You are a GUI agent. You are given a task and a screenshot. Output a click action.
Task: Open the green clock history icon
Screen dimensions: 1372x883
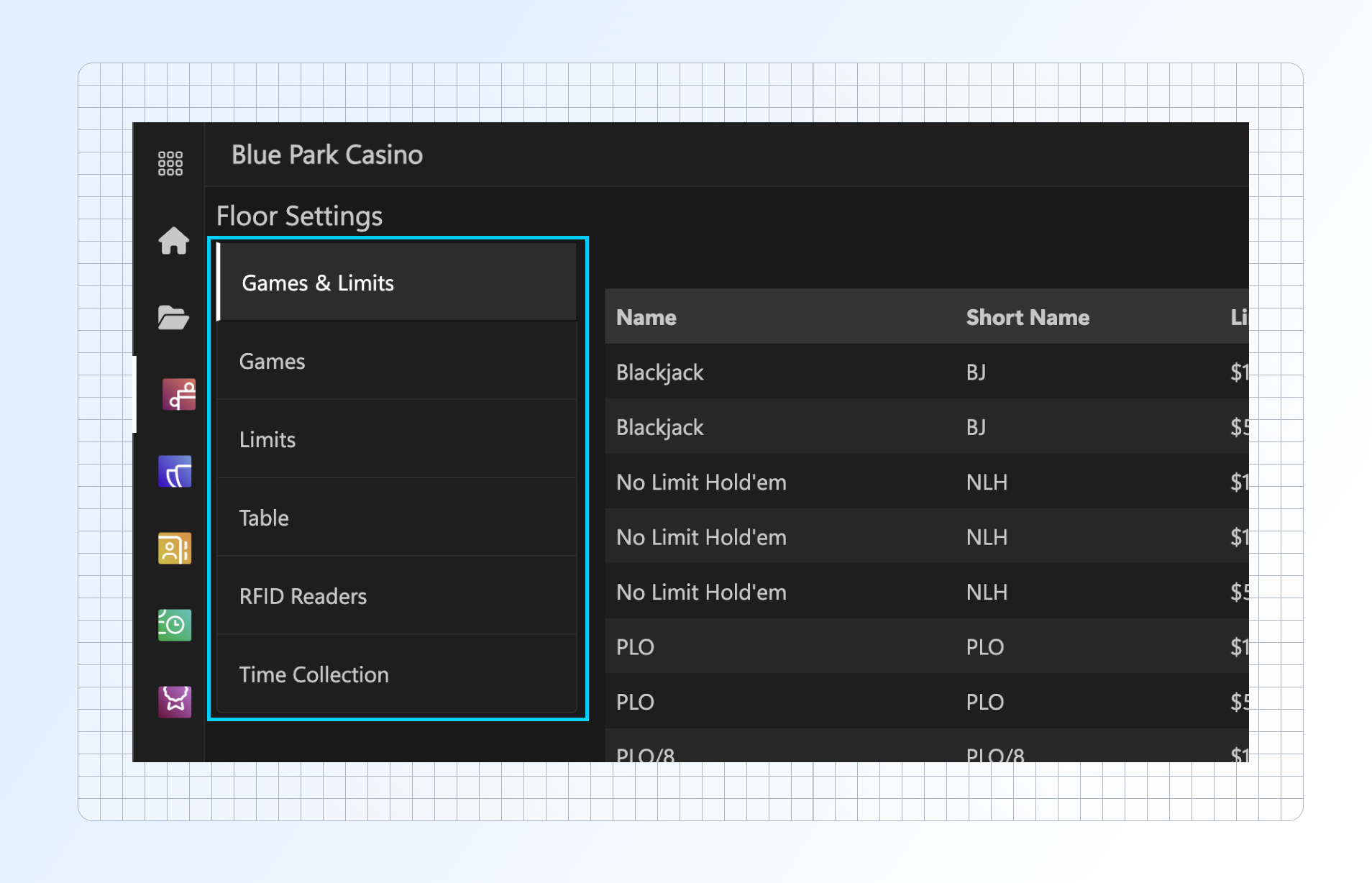[x=175, y=624]
